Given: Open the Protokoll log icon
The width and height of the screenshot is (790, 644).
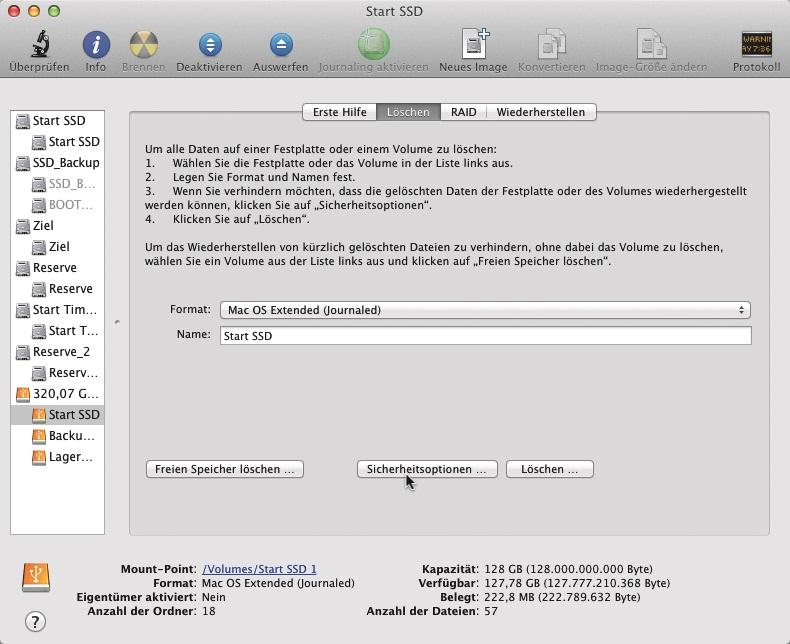Looking at the screenshot, I should 756,44.
